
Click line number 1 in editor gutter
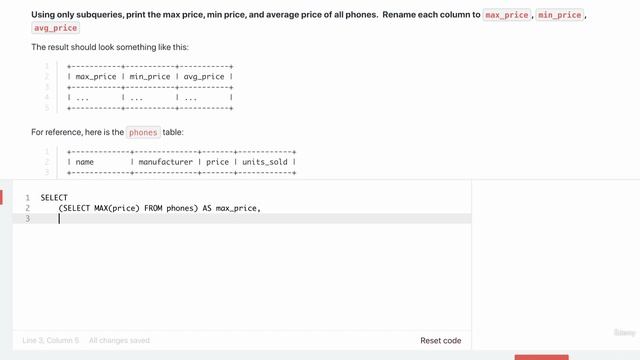pyautogui.click(x=27, y=198)
